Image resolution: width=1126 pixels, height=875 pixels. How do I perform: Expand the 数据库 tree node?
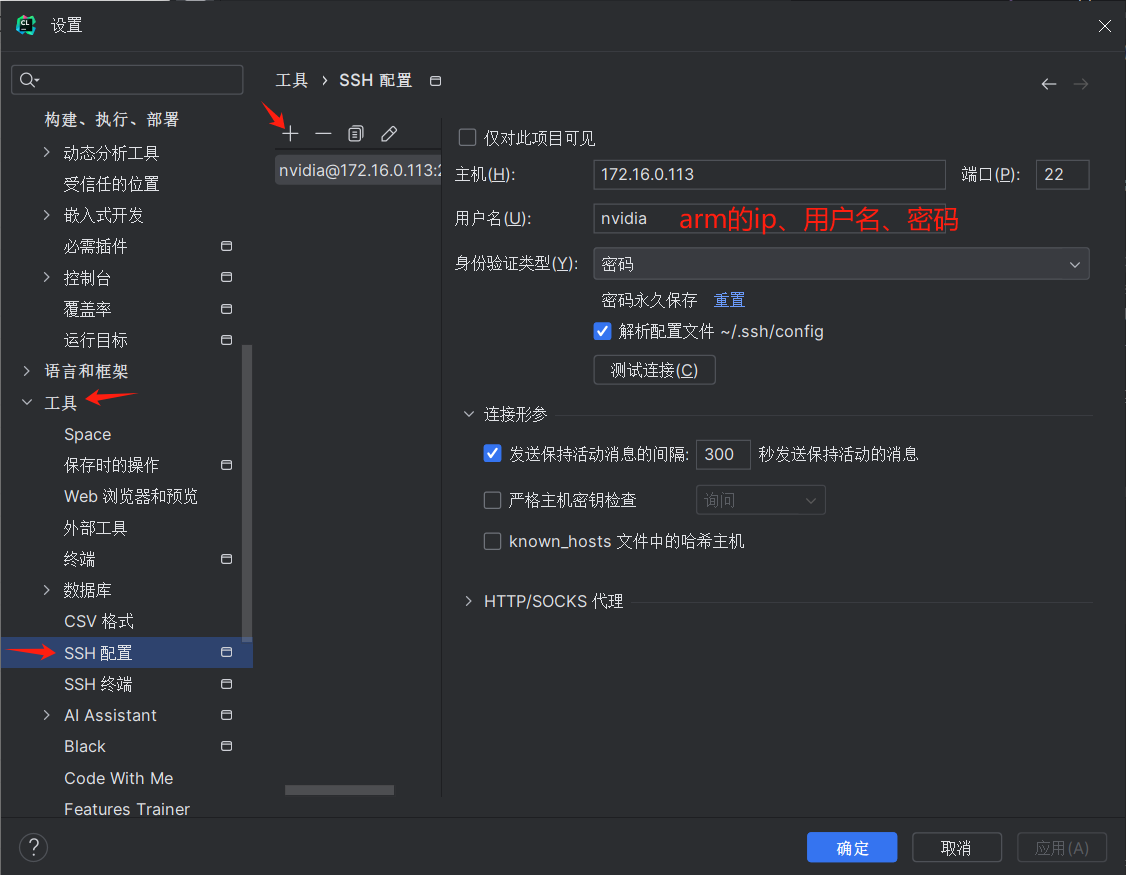coord(47,591)
